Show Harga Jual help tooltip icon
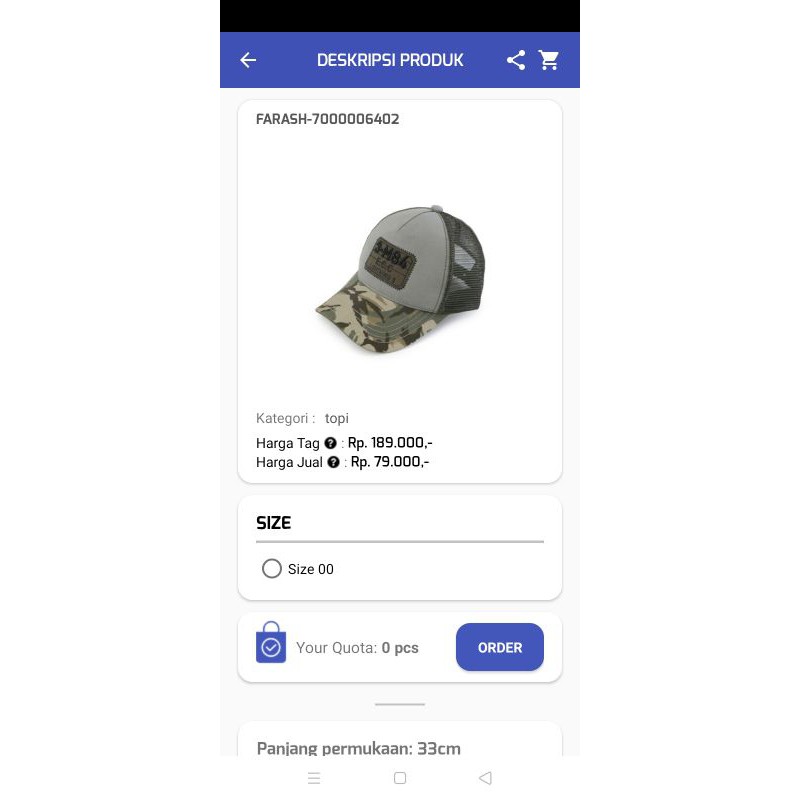800x800 pixels. 333,462
